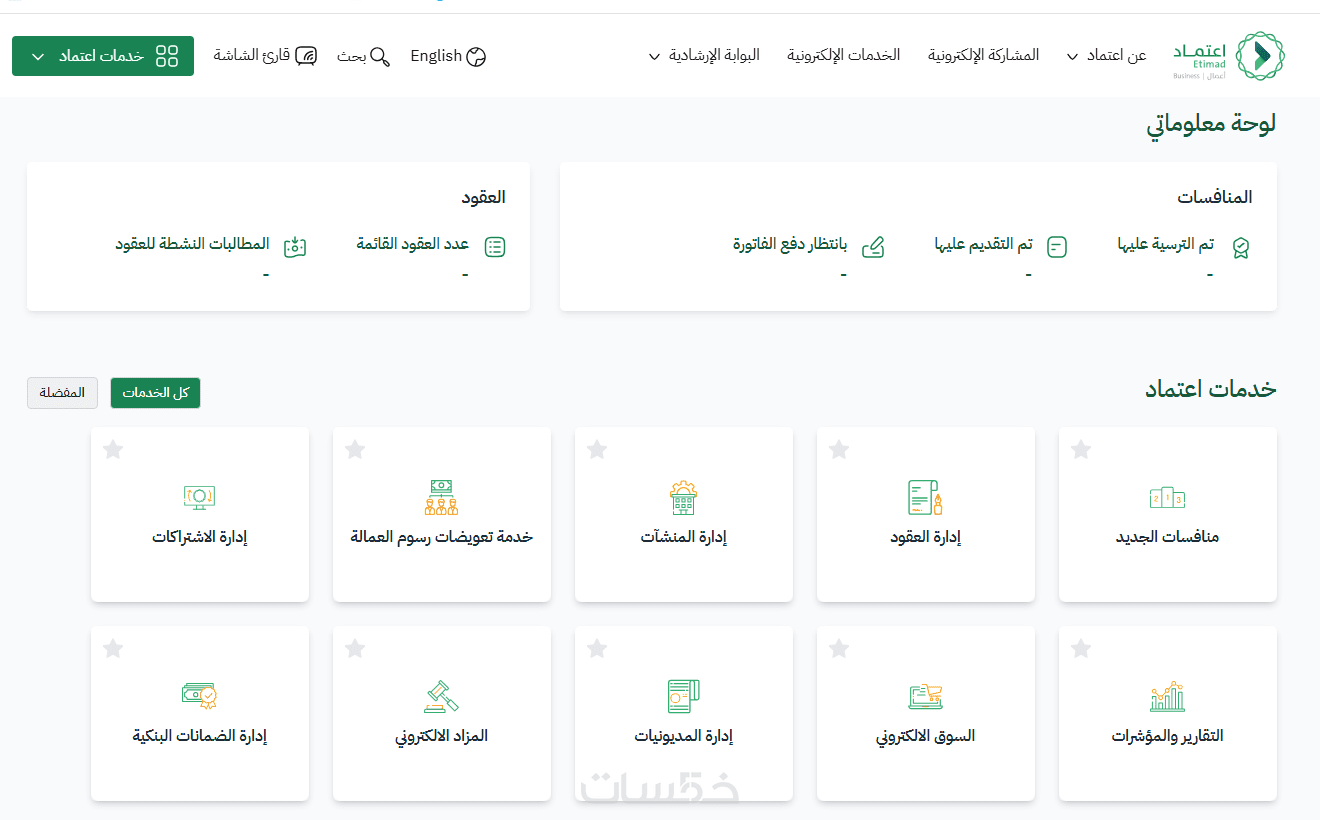
Task: Click the grid icon in Etimad services button
Action: click(167, 56)
